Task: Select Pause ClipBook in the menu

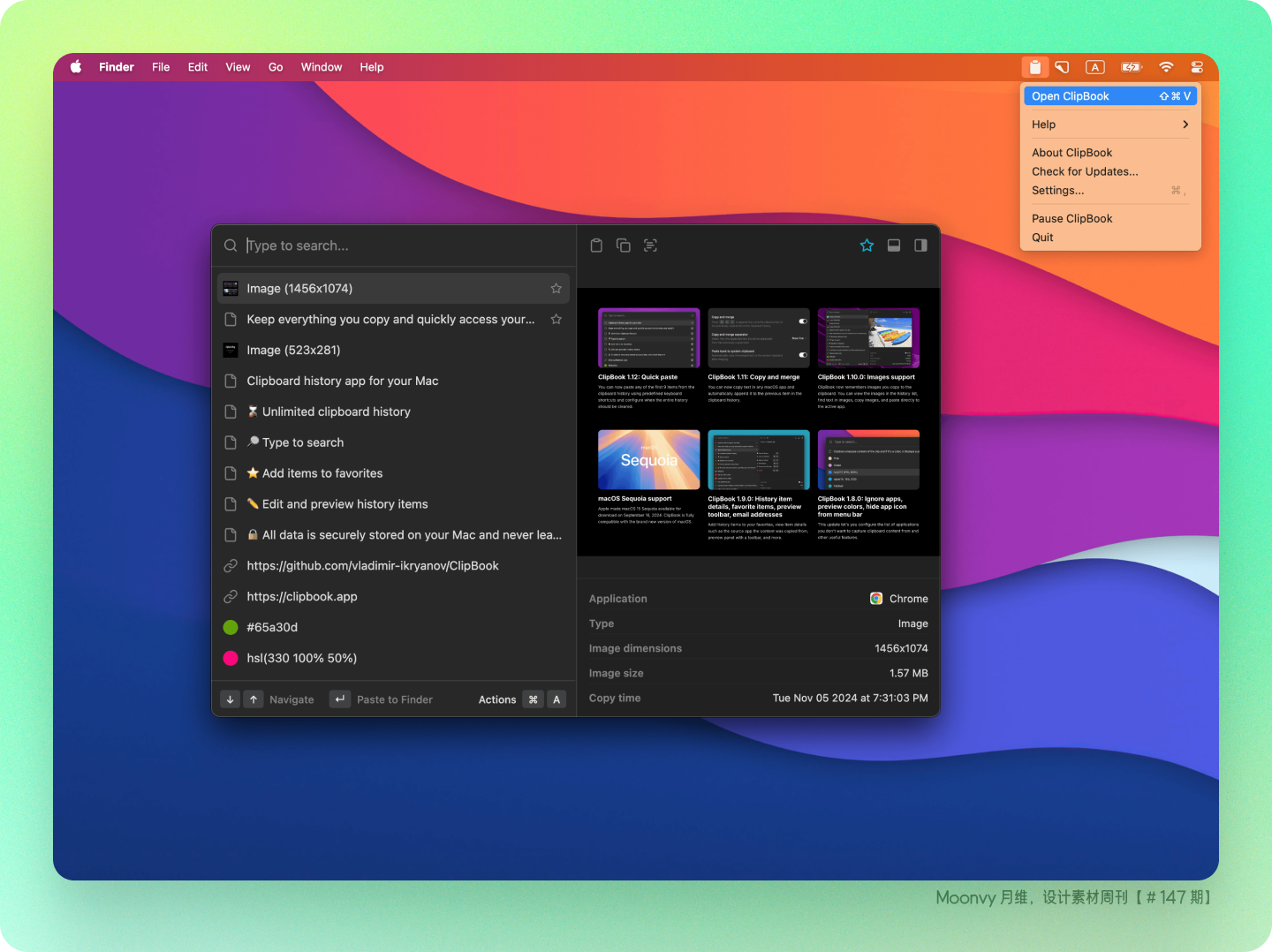Action: 1110,219
